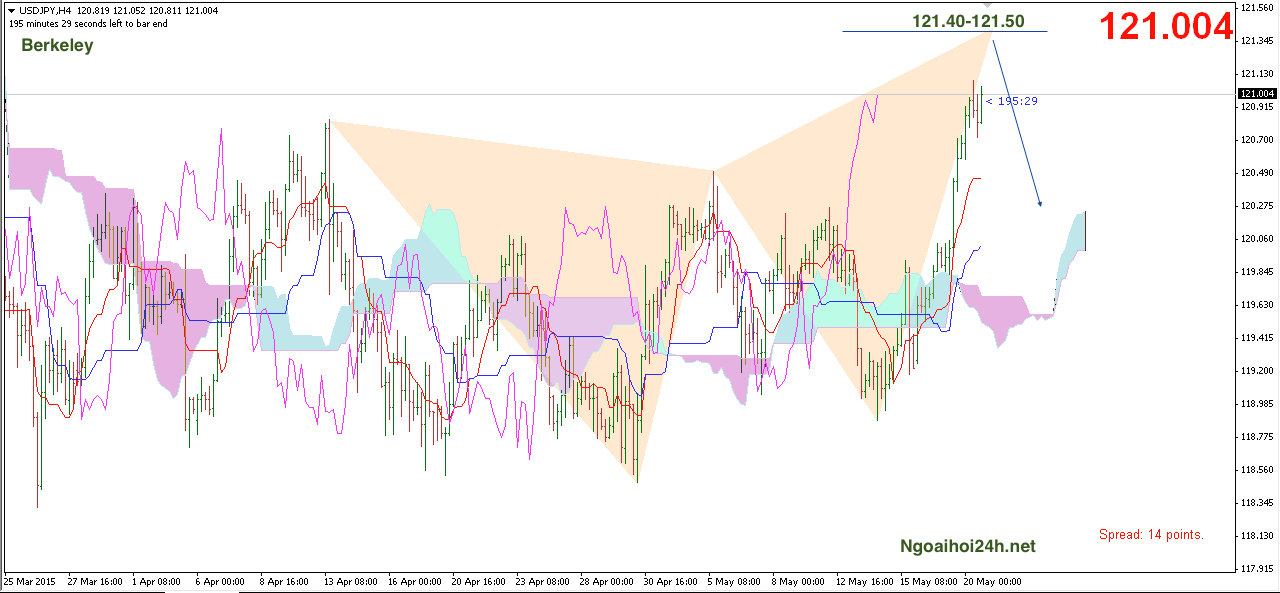Select the blue downward arrow's arrowhead

tap(1039, 202)
